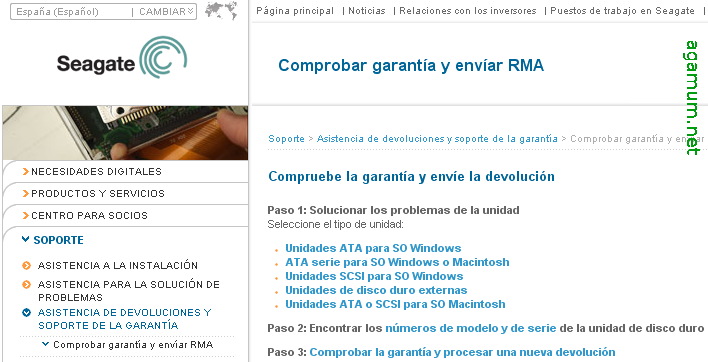Click the orange icon beside Asistencia a la instalación
The image size is (708, 362).
click(x=27, y=265)
